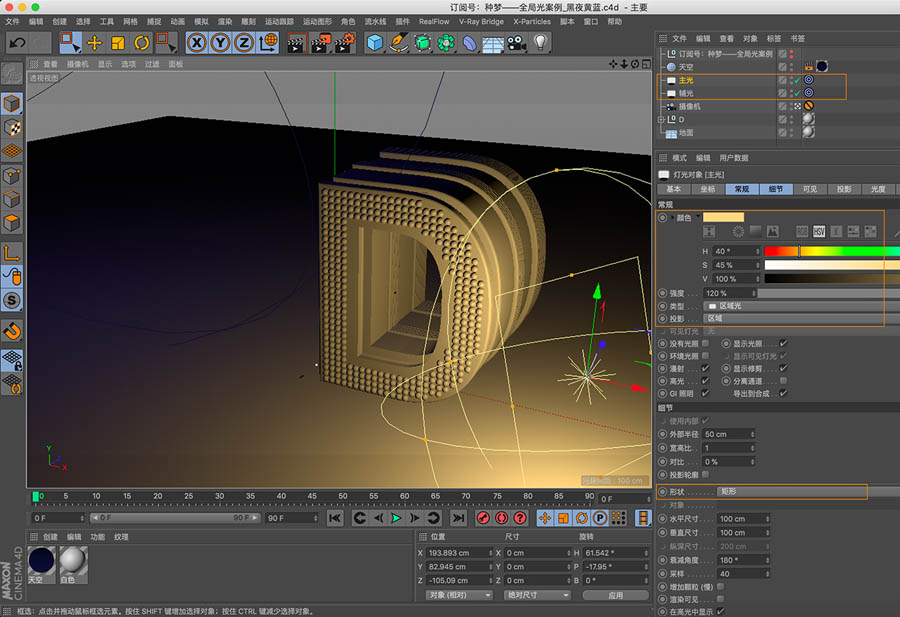The width and height of the screenshot is (900, 617).
Task: Select the 辅光 object in tree
Action: pos(686,93)
